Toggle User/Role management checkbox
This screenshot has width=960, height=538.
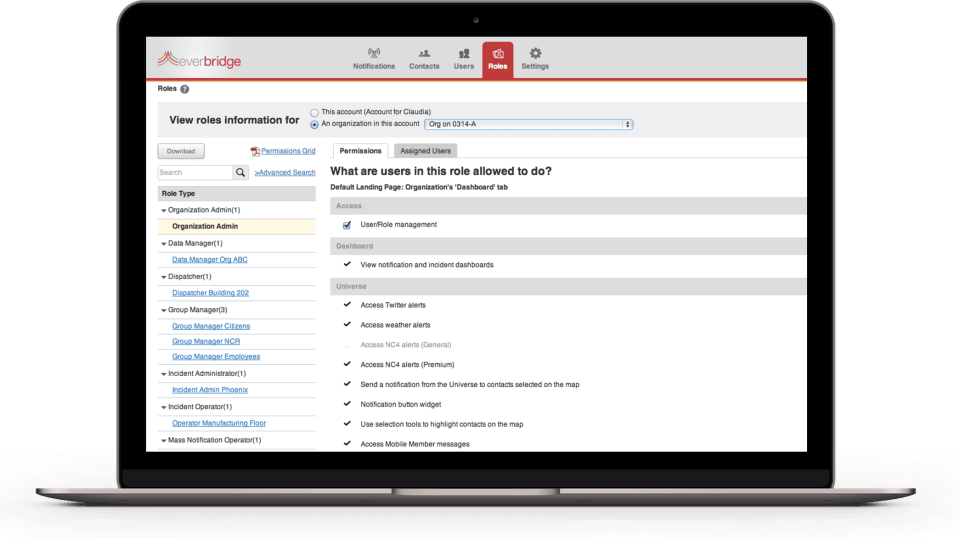pyautogui.click(x=347, y=225)
